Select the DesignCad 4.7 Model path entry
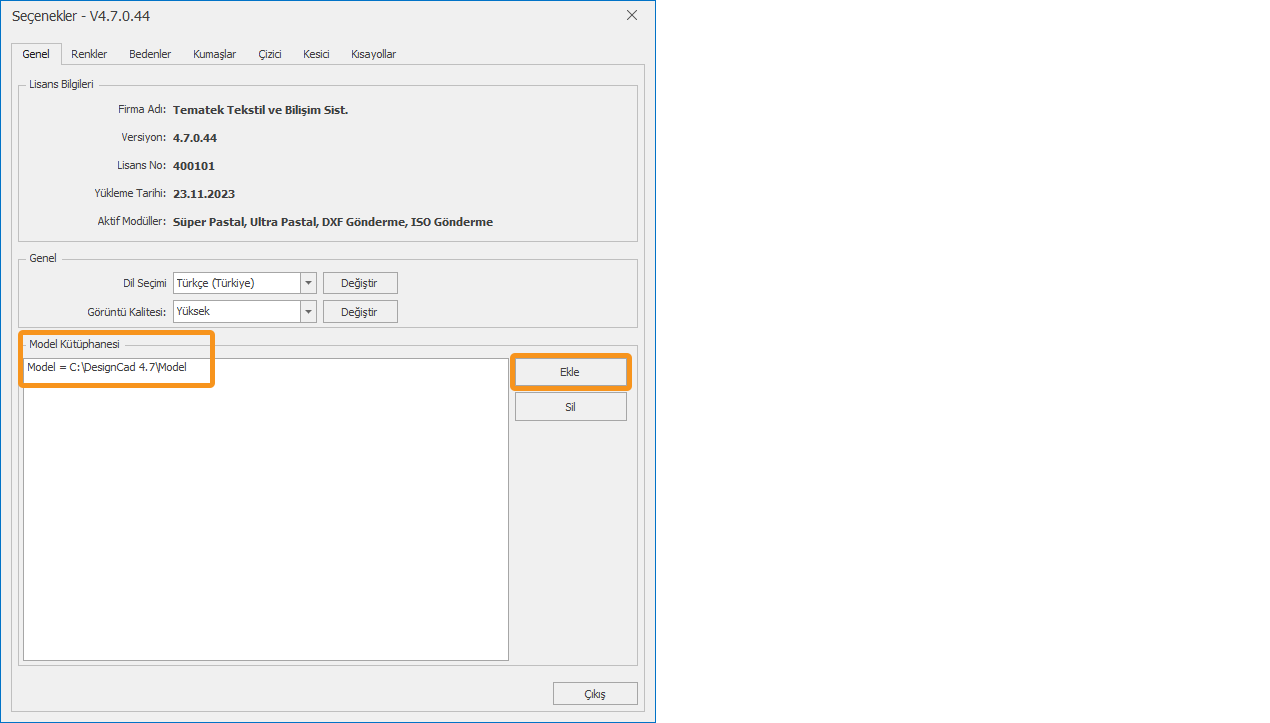Viewport: 1270px width, 723px height. [x=107, y=368]
